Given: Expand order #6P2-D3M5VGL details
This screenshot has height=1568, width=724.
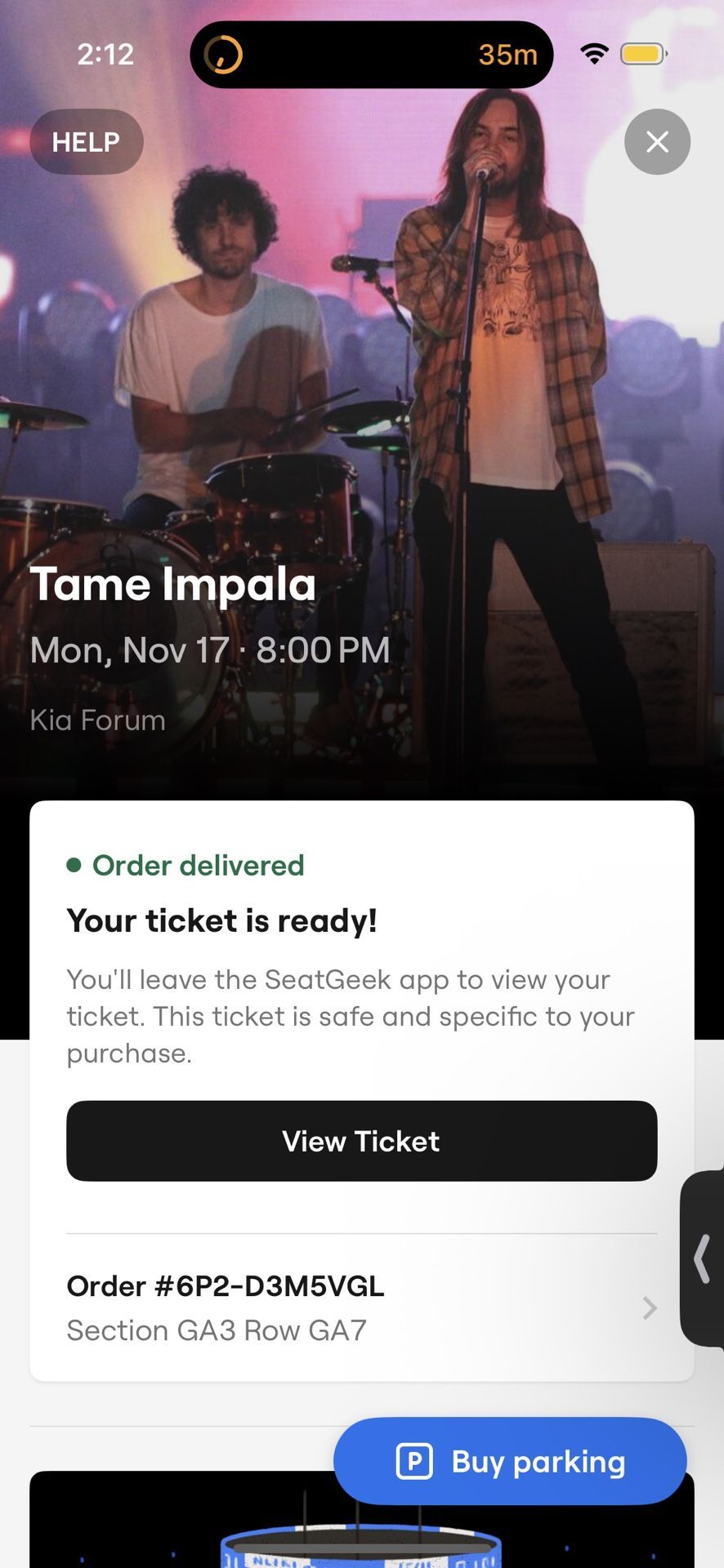Looking at the screenshot, I should coord(225,1285).
